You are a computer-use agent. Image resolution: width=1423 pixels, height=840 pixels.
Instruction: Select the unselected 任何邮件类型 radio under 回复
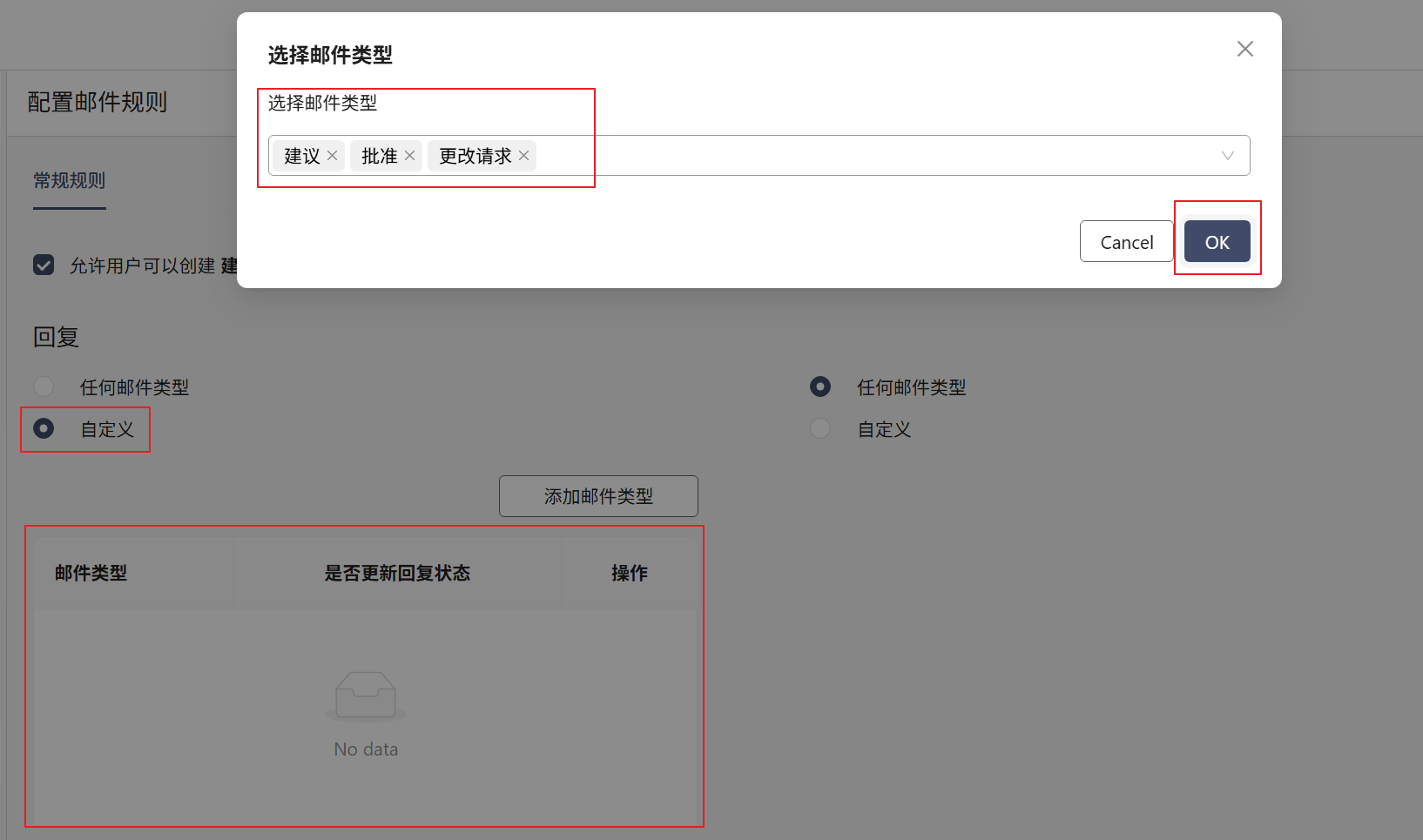coord(44,386)
